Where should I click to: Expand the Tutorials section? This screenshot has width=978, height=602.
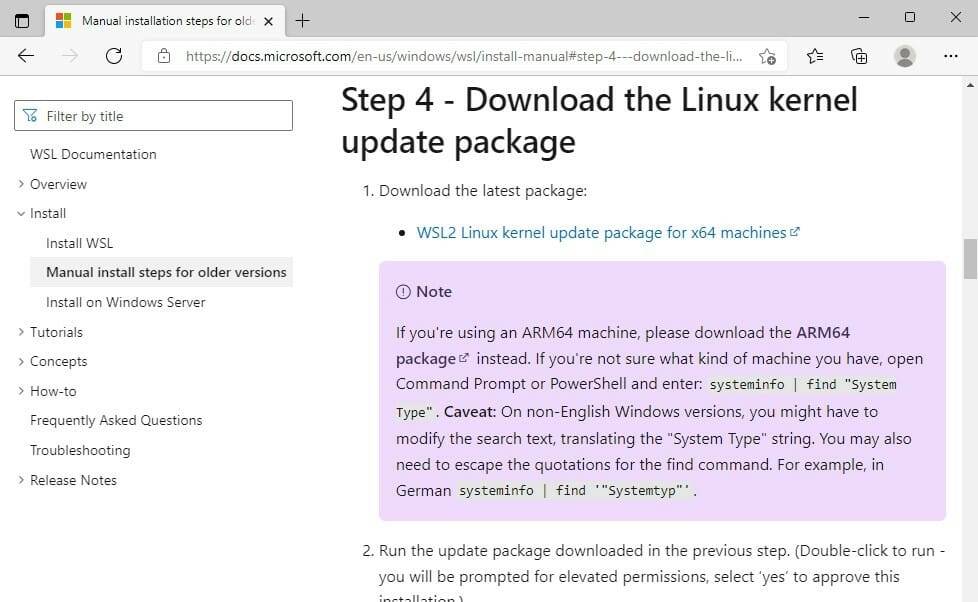21,331
